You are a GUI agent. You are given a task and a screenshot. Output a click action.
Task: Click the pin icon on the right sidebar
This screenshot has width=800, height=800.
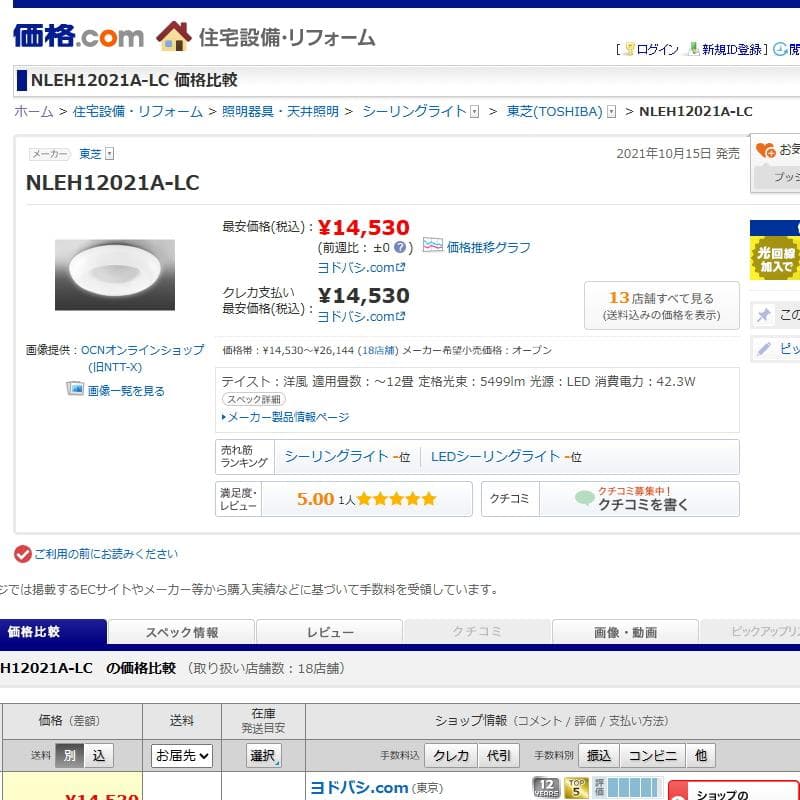764,313
